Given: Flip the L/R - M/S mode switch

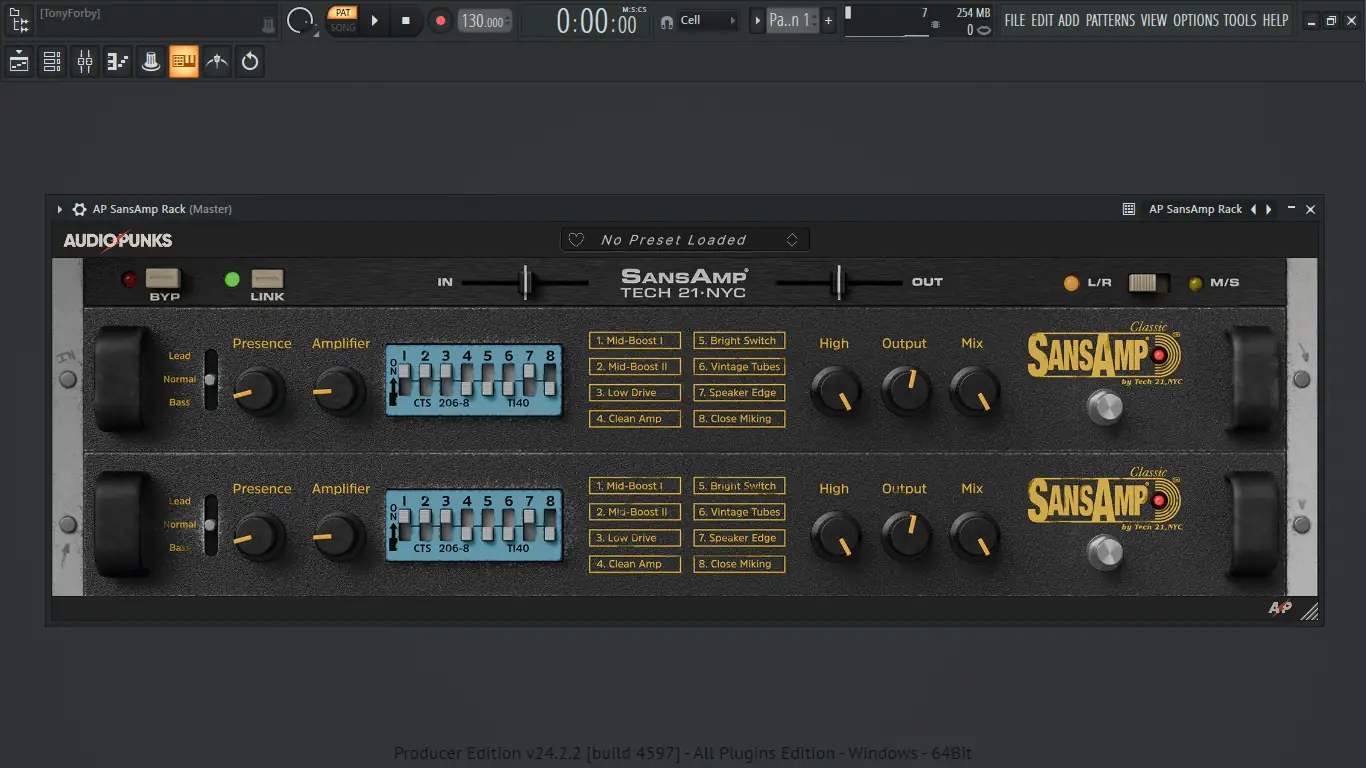Looking at the screenshot, I should click(x=1149, y=283).
